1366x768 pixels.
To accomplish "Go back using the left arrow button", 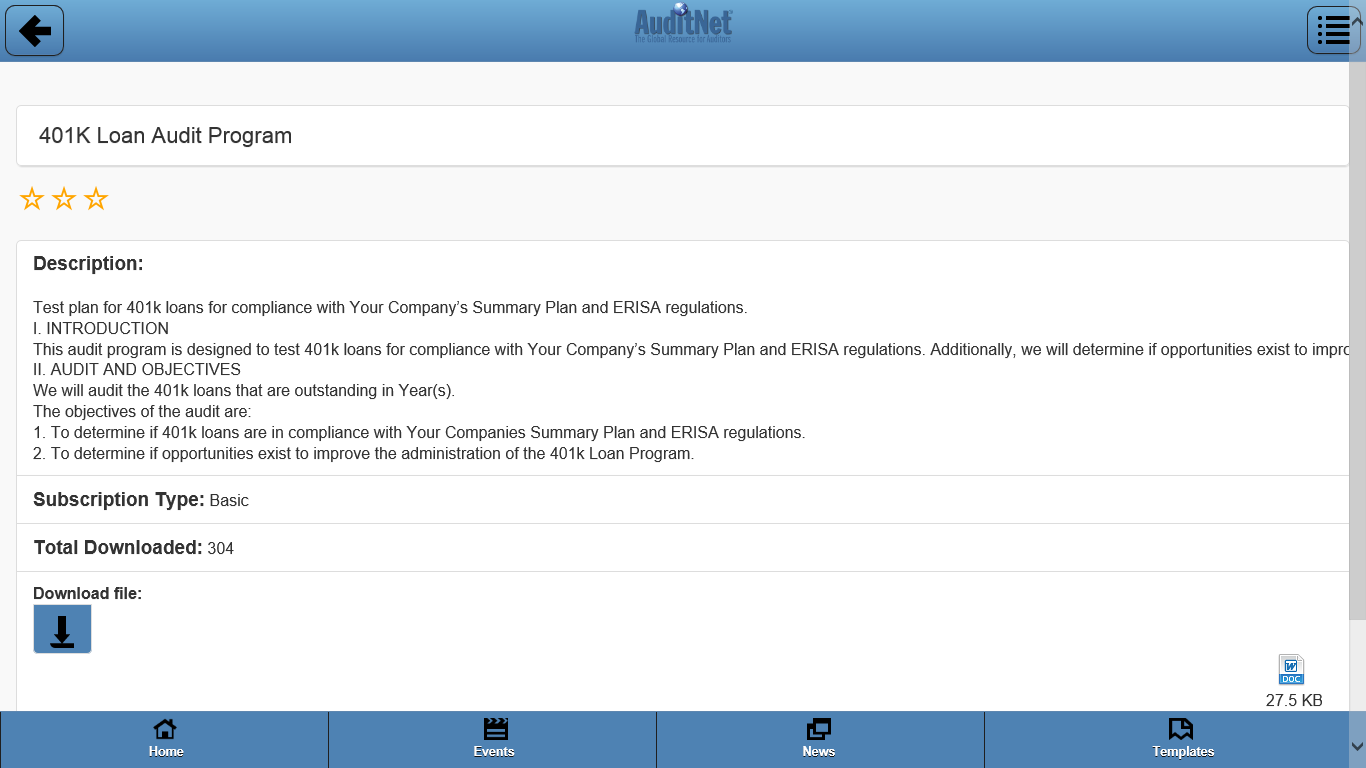I will tap(35, 31).
